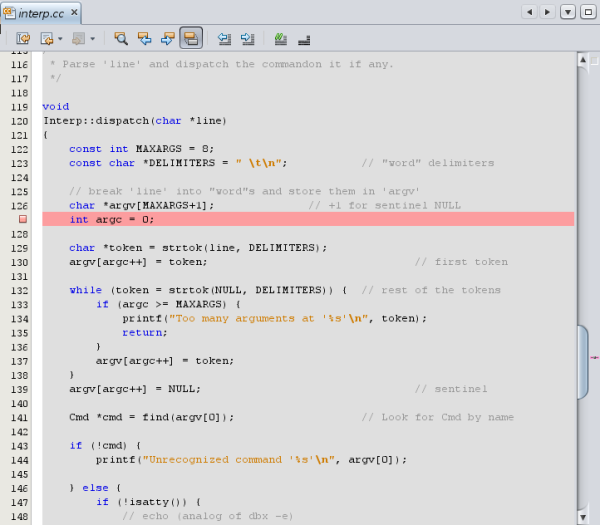This screenshot has height=525, width=600.
Task: Click scrollbar up arrow
Action: pyautogui.click(x=582, y=60)
